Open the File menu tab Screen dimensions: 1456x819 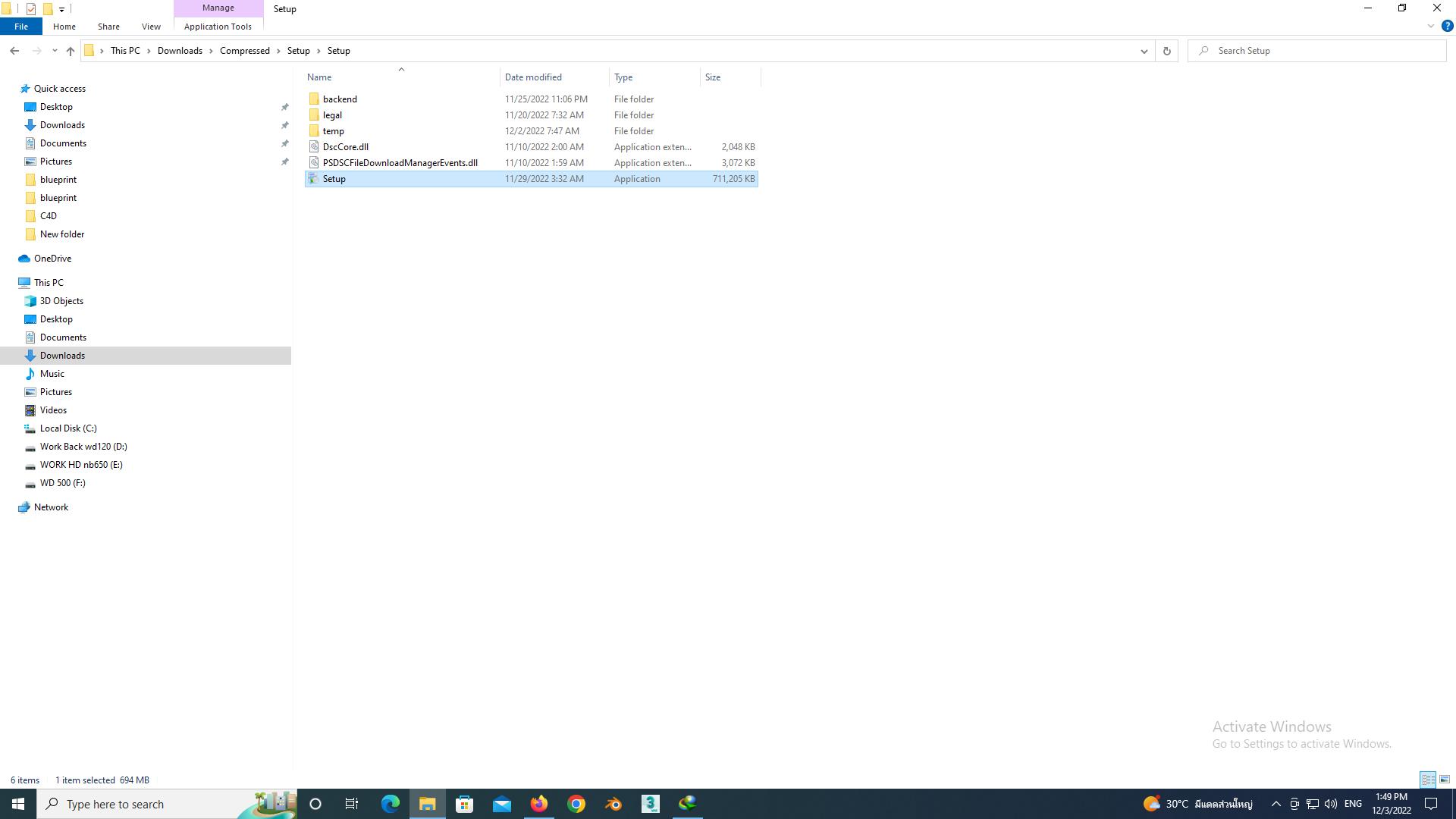coord(21,27)
